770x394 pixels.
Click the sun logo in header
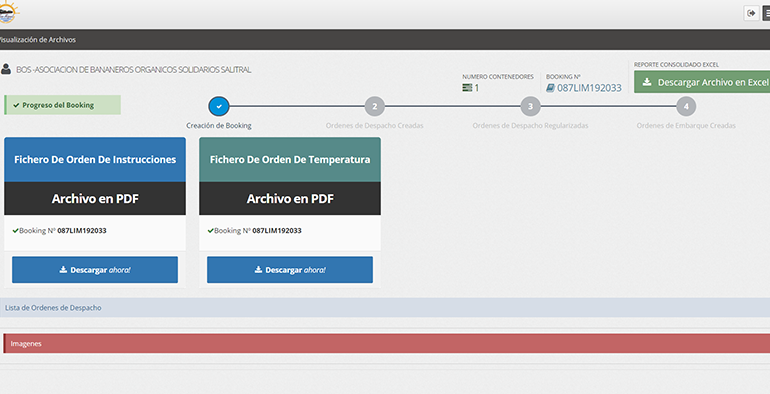click(8, 12)
